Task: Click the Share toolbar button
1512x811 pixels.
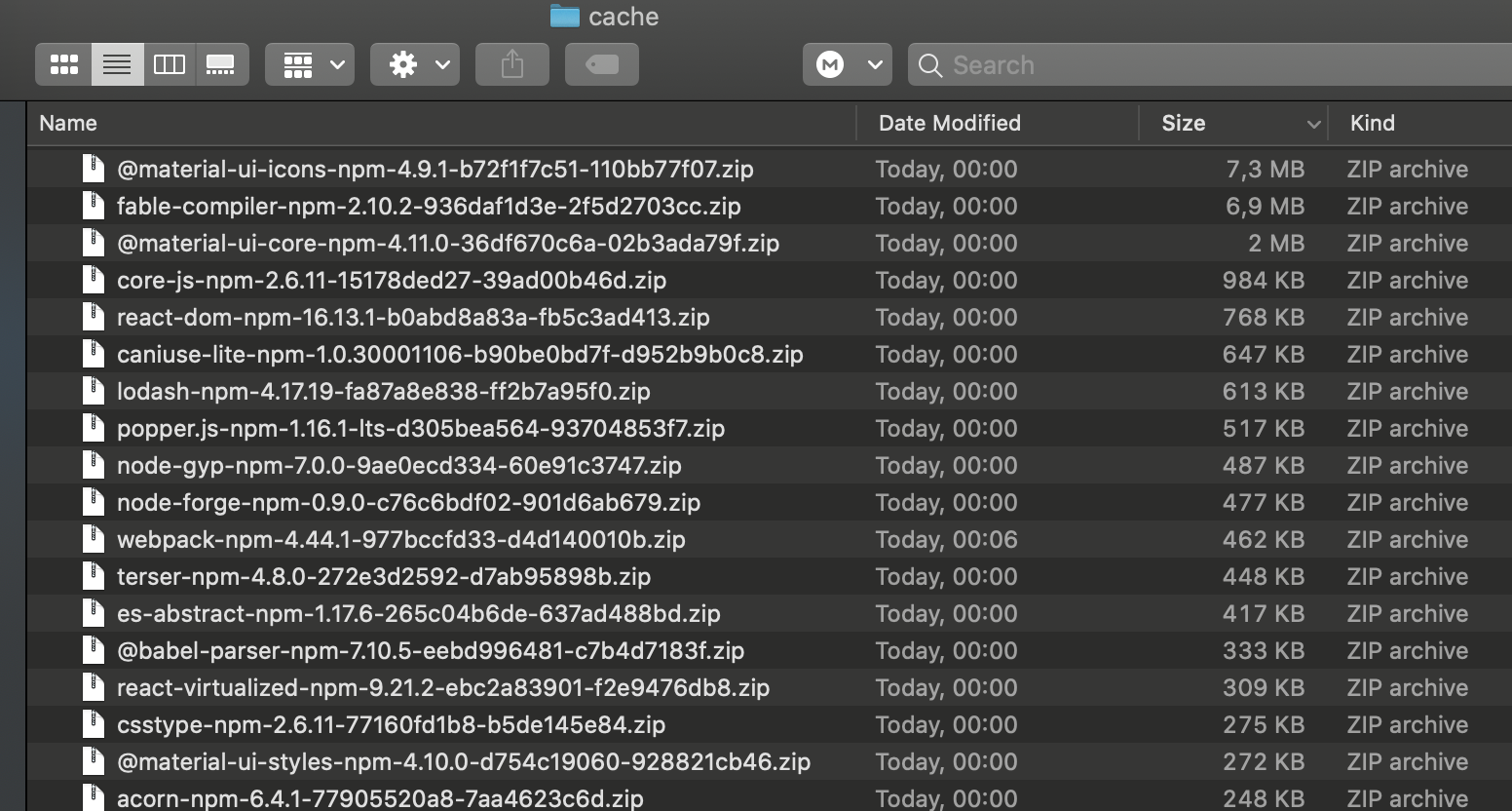Action: (x=512, y=64)
